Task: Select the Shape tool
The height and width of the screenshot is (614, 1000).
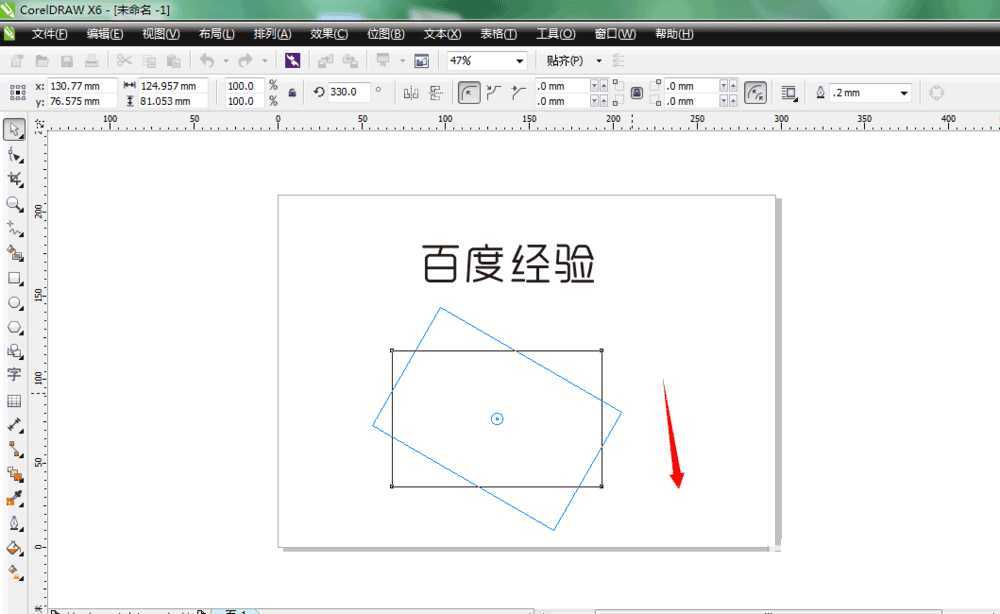Action: coord(14,155)
